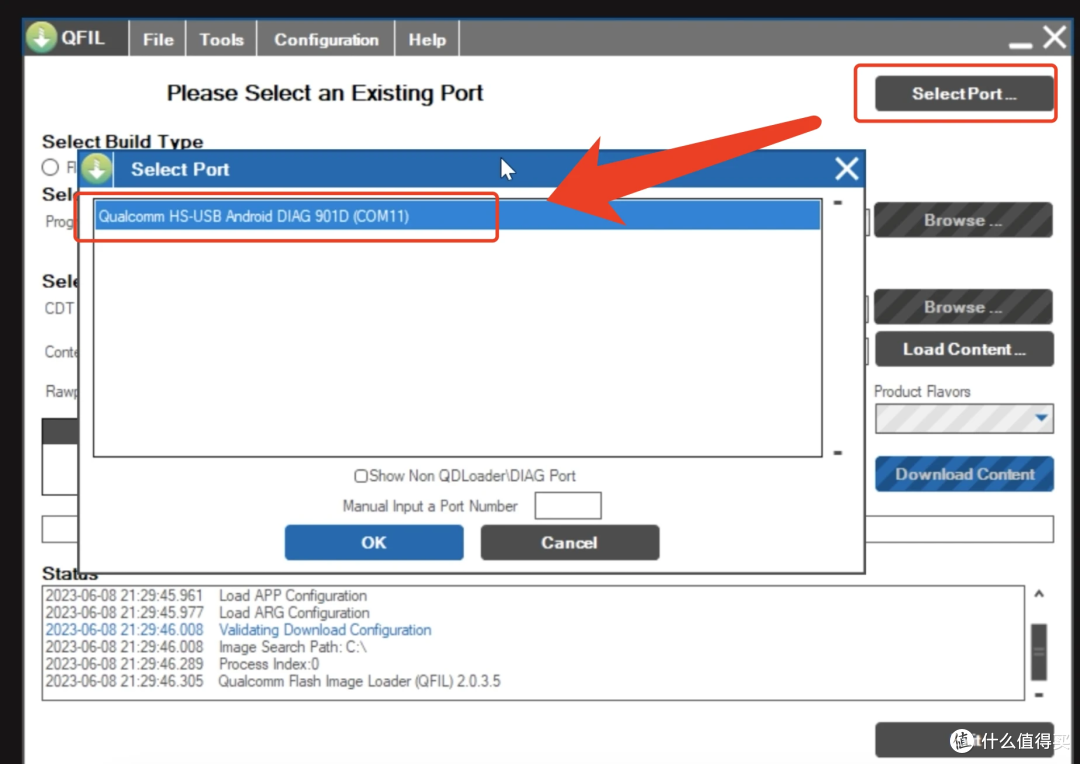The height and width of the screenshot is (764, 1080).
Task: Close the Select Port dialog
Action: 847,169
